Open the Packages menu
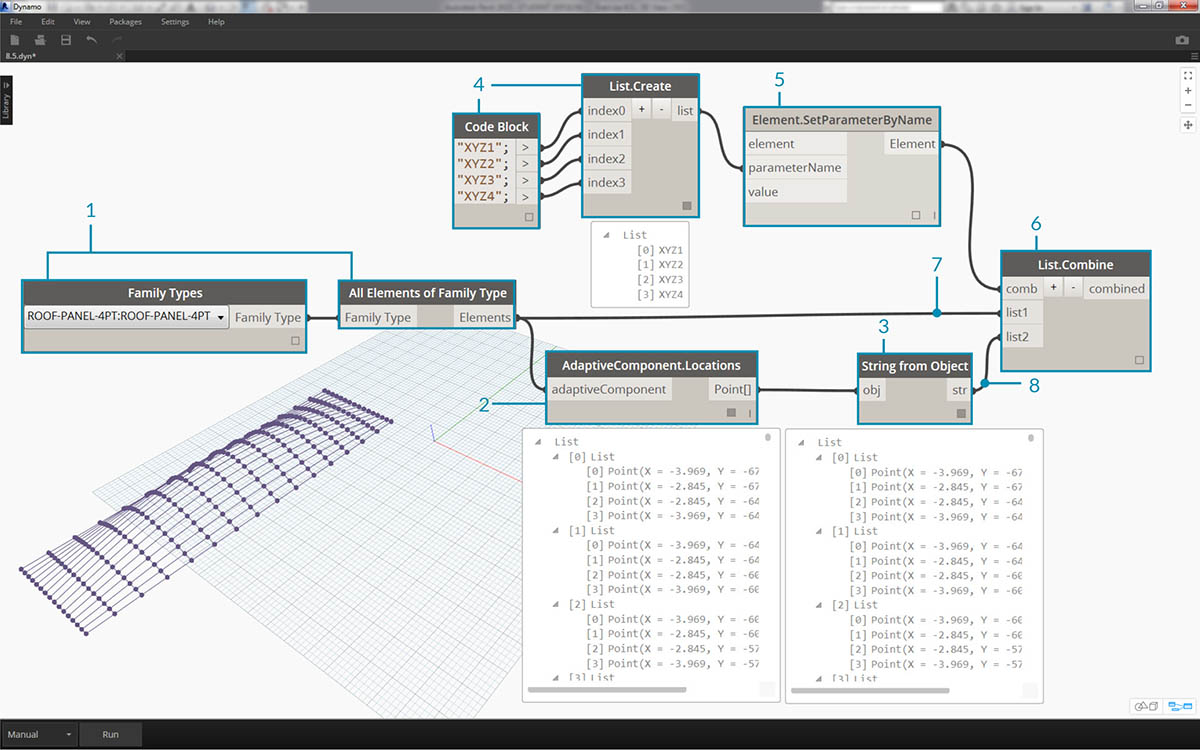Viewport: 1200px width, 750px height. (125, 21)
